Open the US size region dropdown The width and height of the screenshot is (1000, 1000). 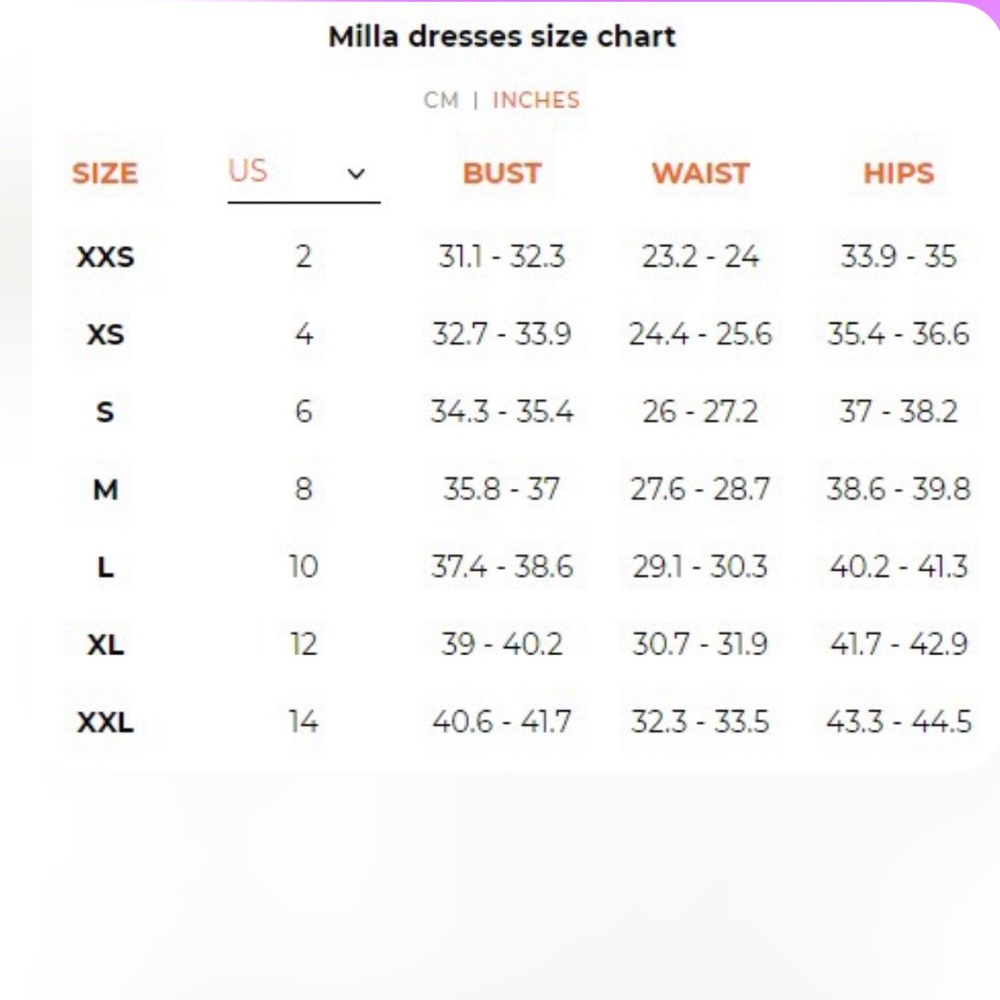(x=302, y=172)
